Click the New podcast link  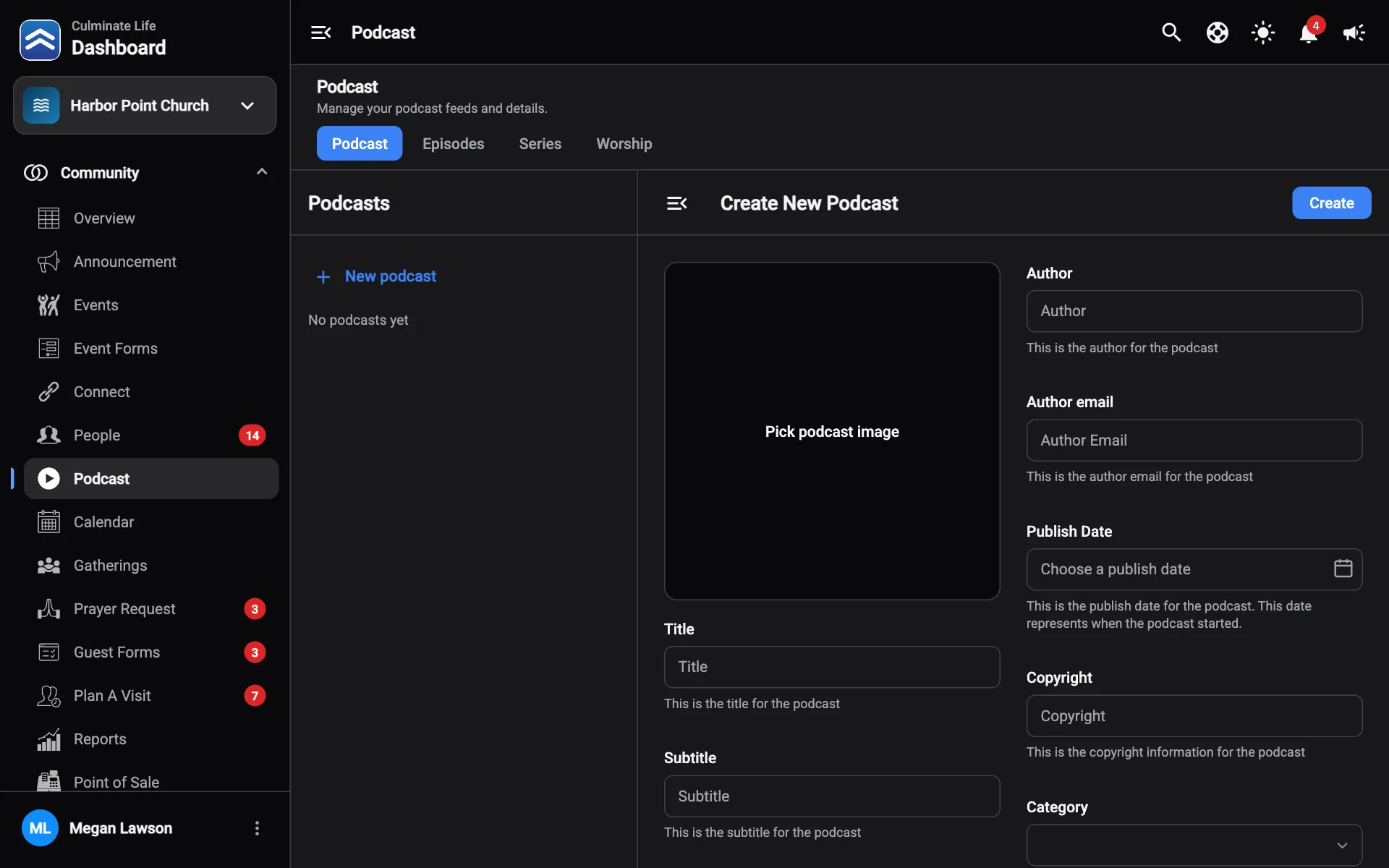(x=376, y=276)
